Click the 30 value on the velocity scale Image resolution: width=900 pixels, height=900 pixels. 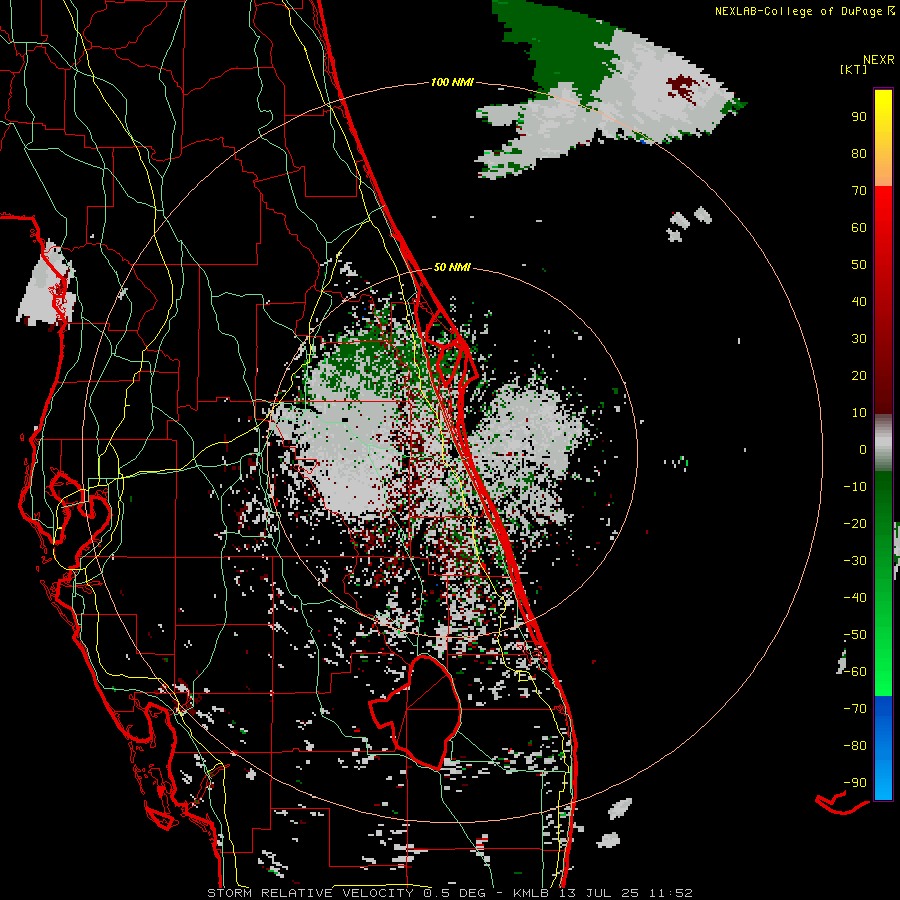tap(859, 339)
